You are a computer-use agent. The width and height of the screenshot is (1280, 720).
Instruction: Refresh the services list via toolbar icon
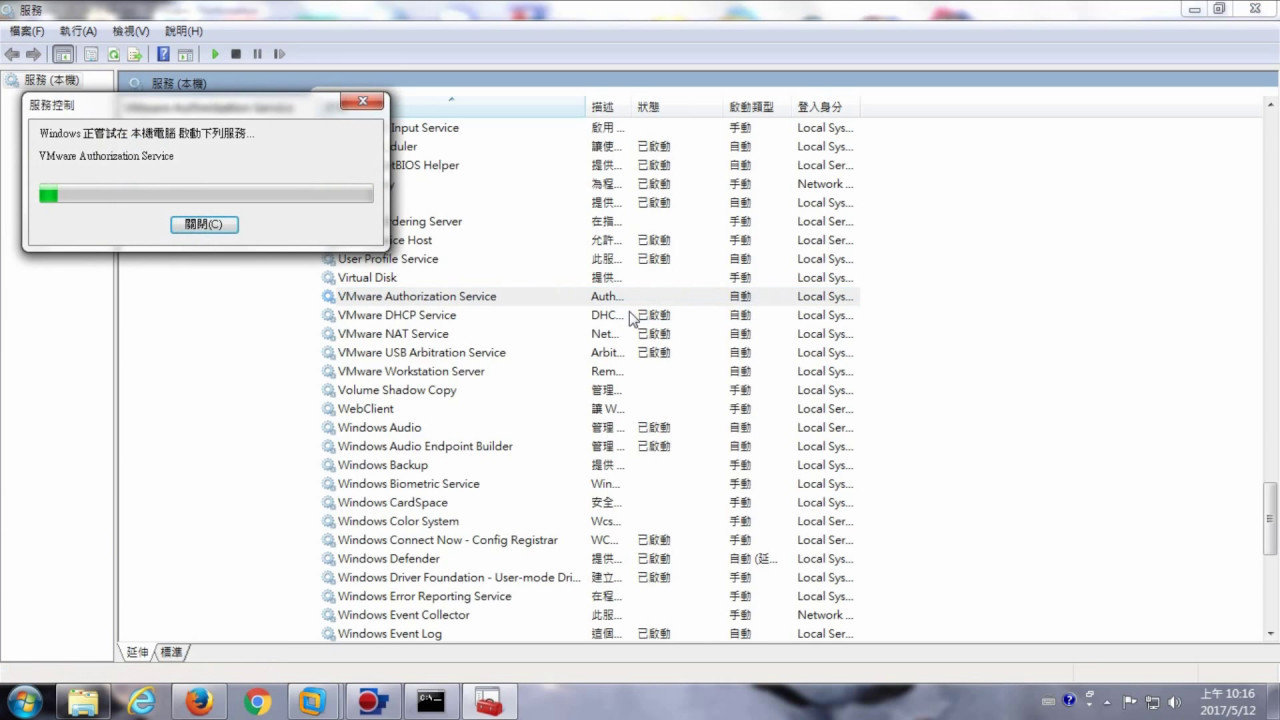click(113, 54)
